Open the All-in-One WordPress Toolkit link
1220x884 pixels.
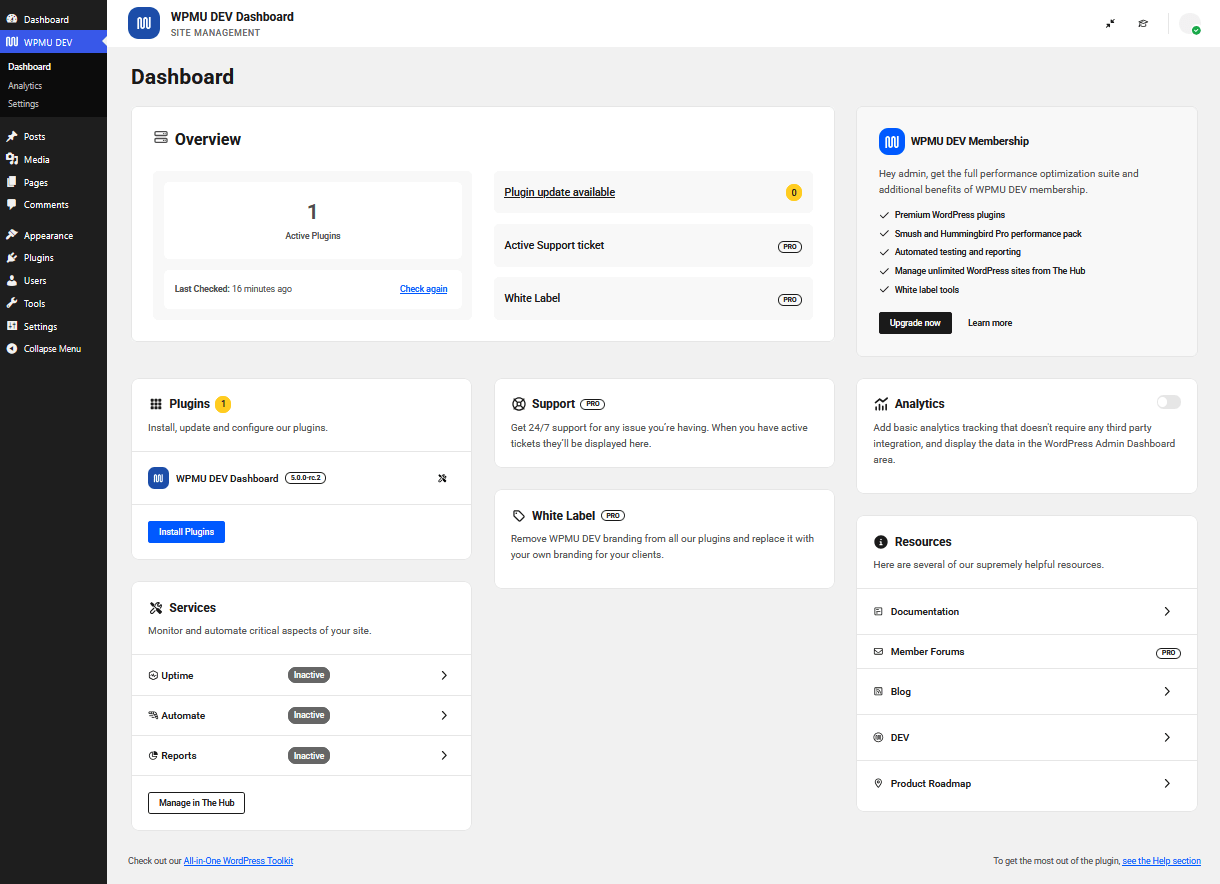pos(238,860)
